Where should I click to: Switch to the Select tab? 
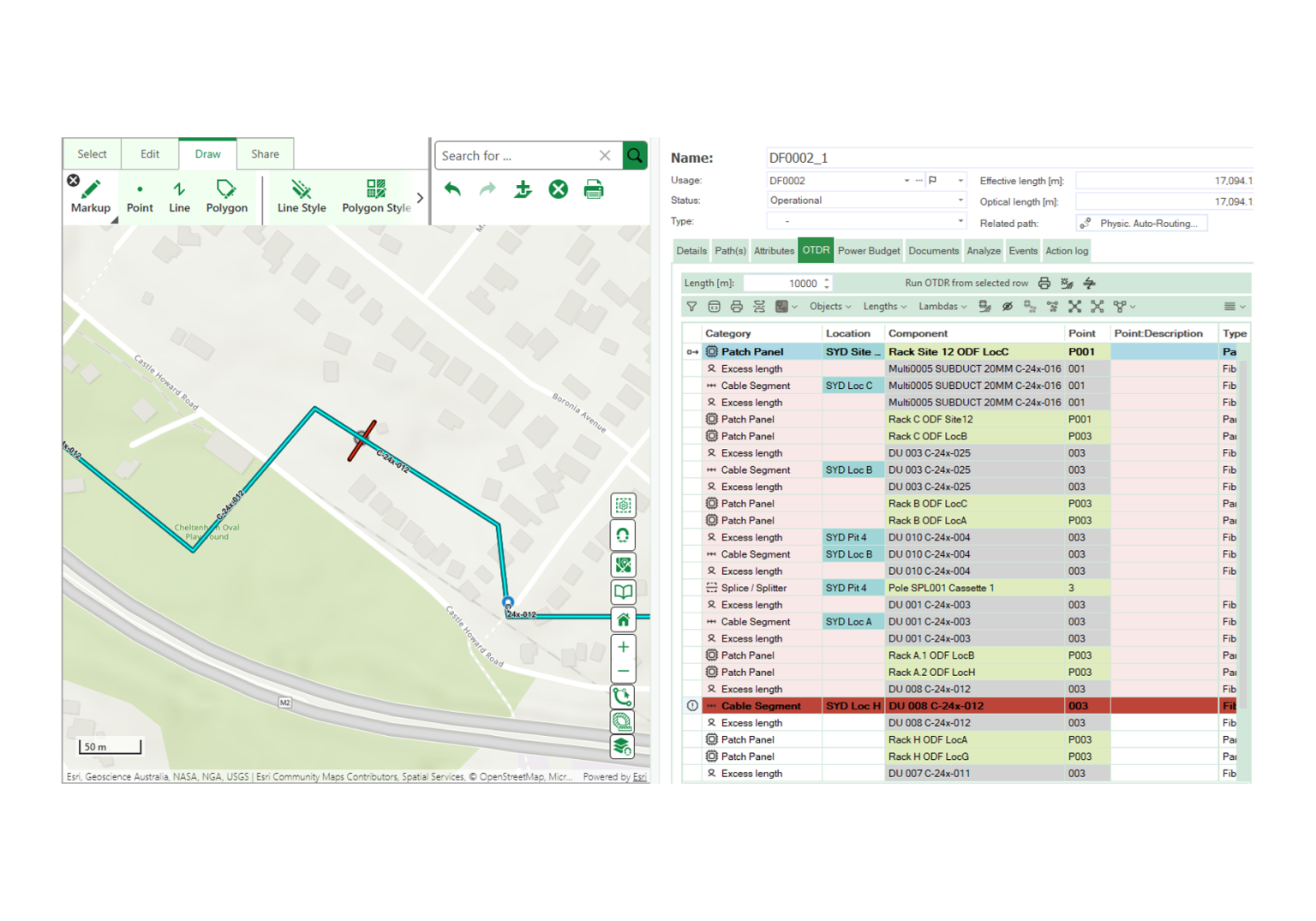pyautogui.click(x=92, y=154)
